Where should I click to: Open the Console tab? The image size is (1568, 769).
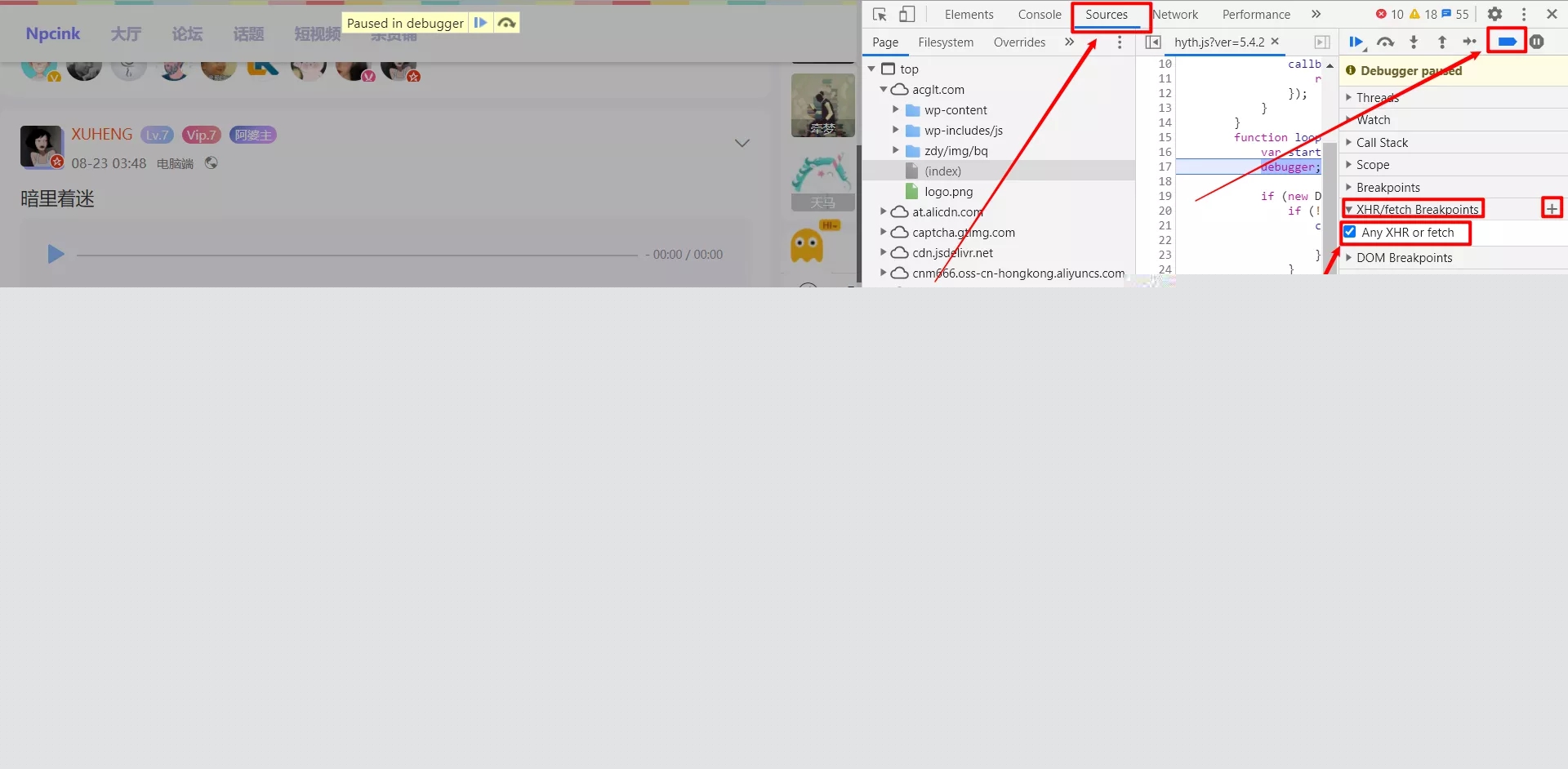[x=1039, y=15]
